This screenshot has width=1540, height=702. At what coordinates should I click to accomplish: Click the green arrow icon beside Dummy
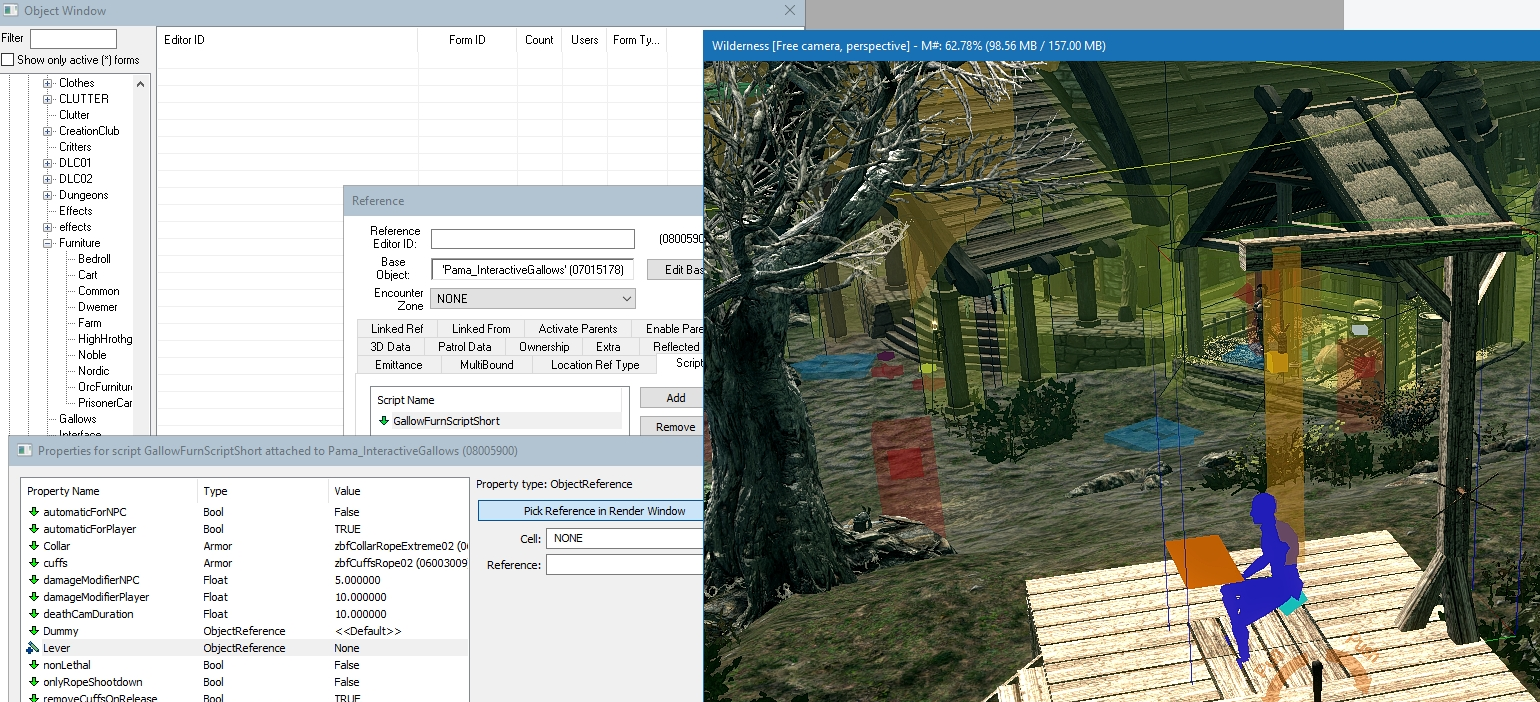33,631
